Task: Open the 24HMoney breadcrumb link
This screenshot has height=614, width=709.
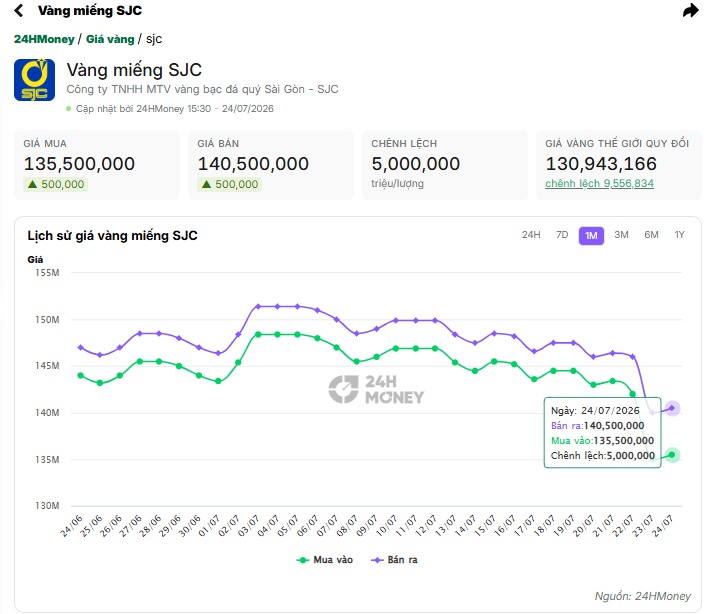Action: pyautogui.click(x=44, y=39)
